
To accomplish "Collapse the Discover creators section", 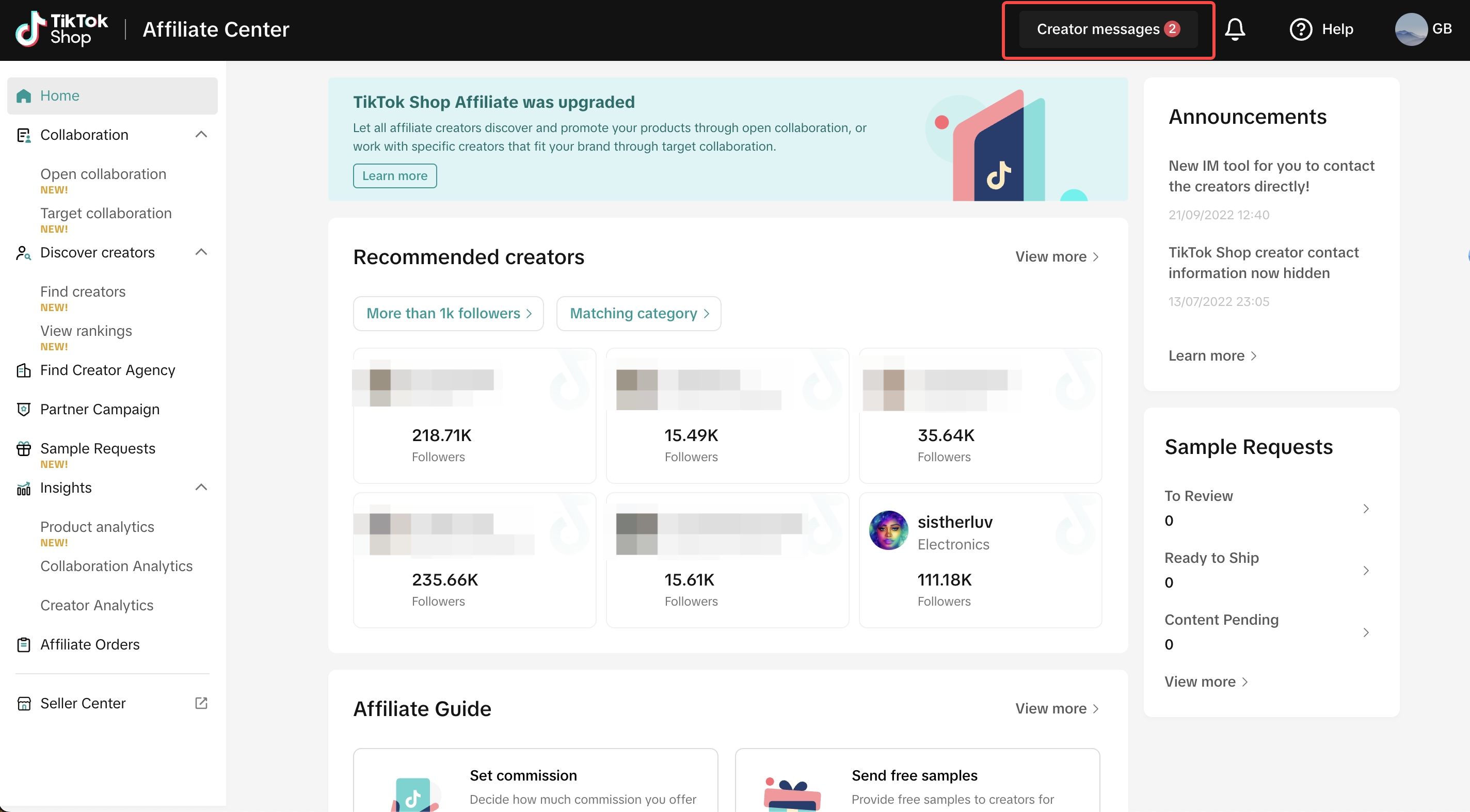I will tap(201, 251).
